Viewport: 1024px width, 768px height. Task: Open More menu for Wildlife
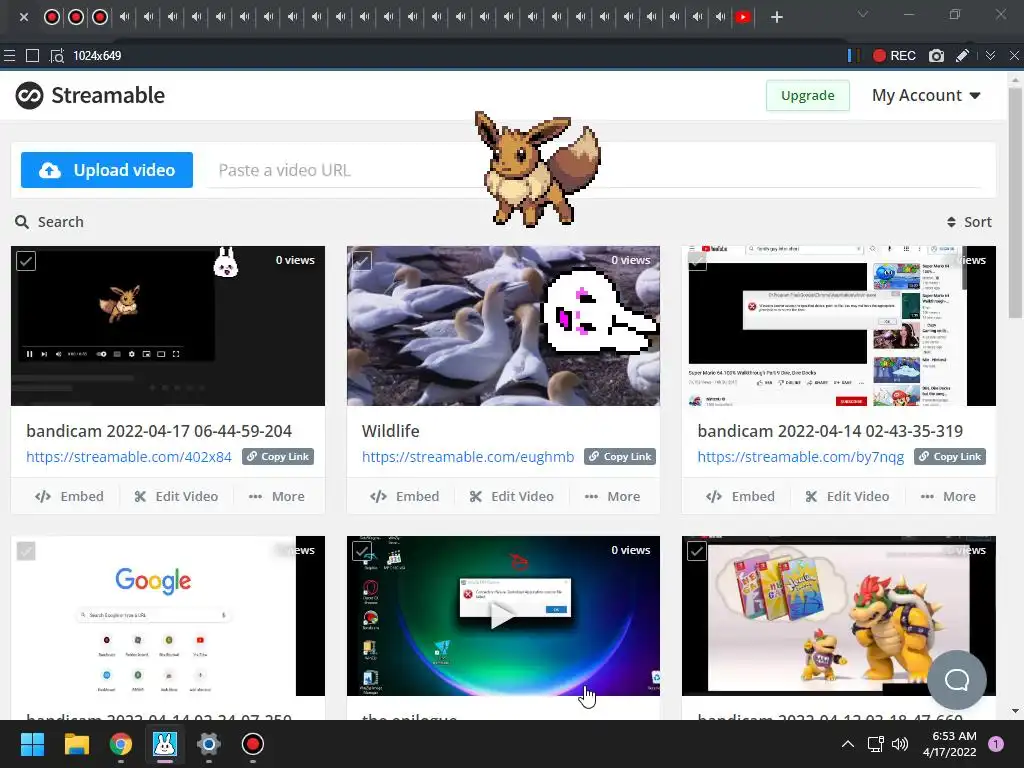(612, 496)
